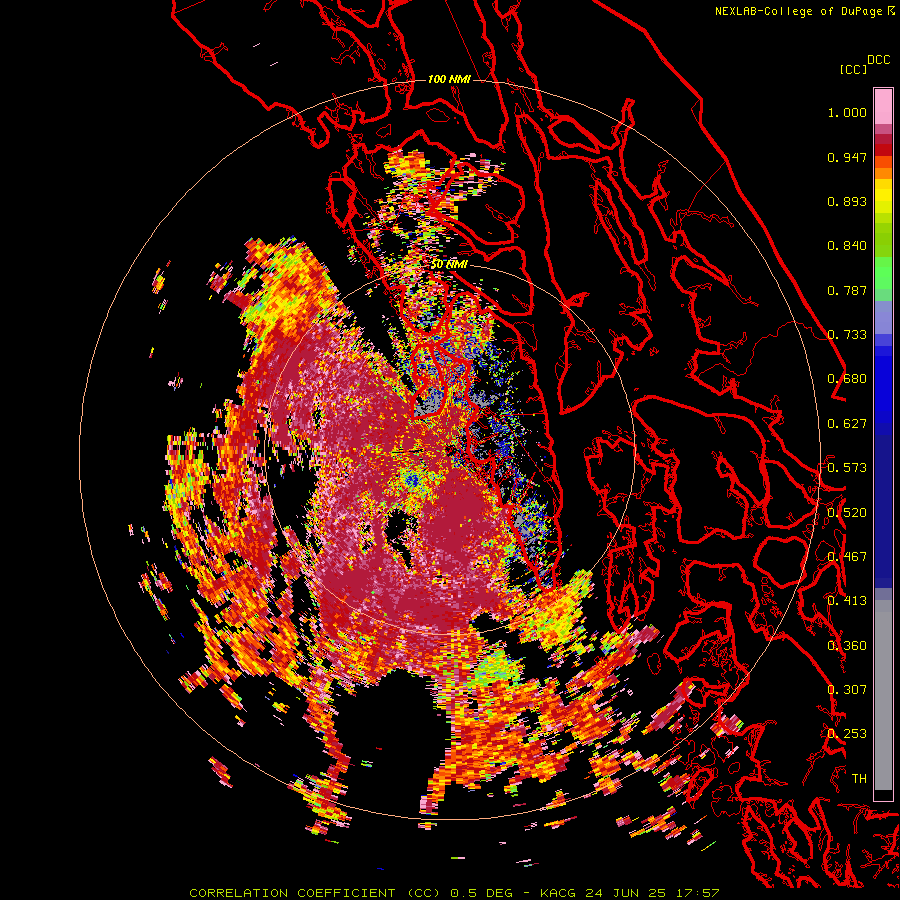This screenshot has height=900, width=900.
Task: Click the 50 NMI range ring label
Action: (449, 264)
